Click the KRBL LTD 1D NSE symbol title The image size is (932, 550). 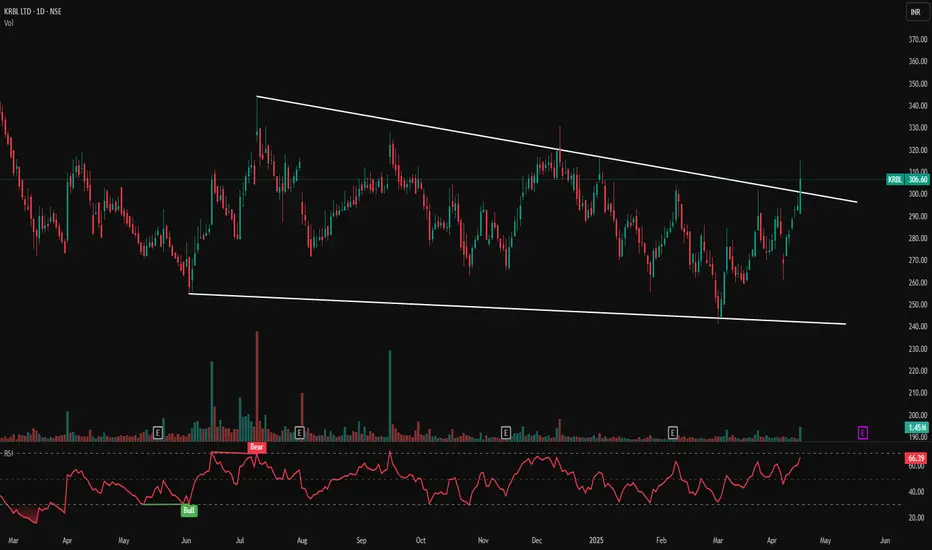(x=33, y=11)
